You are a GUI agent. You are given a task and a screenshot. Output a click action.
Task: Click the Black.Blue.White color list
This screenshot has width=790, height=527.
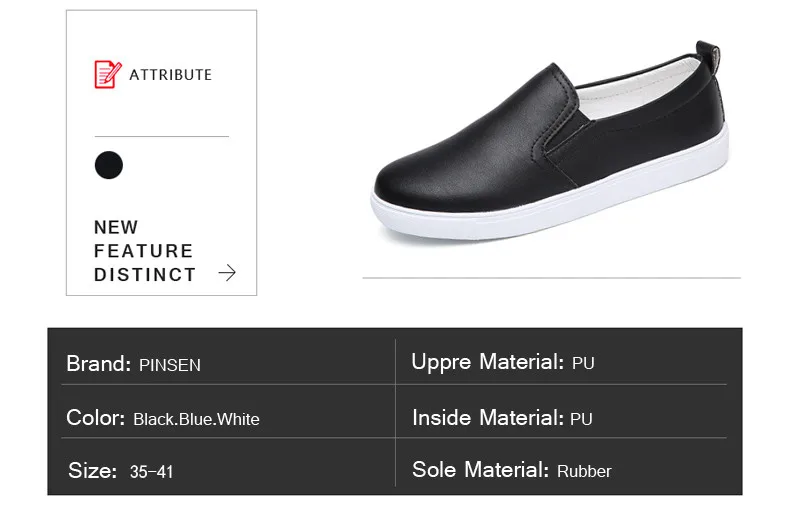pyautogui.click(x=196, y=419)
